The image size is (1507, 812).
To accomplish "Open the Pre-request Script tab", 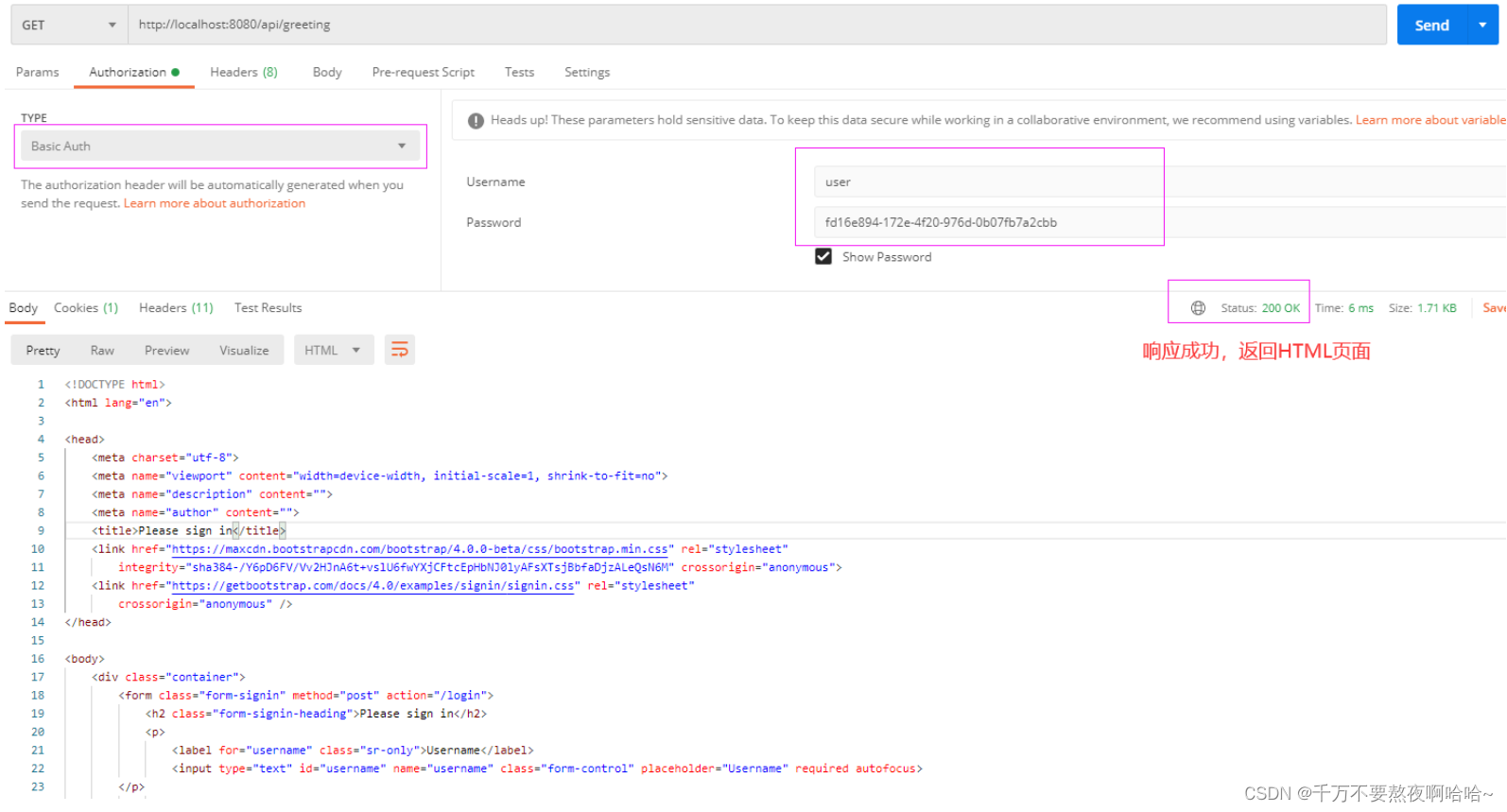I will coord(424,72).
